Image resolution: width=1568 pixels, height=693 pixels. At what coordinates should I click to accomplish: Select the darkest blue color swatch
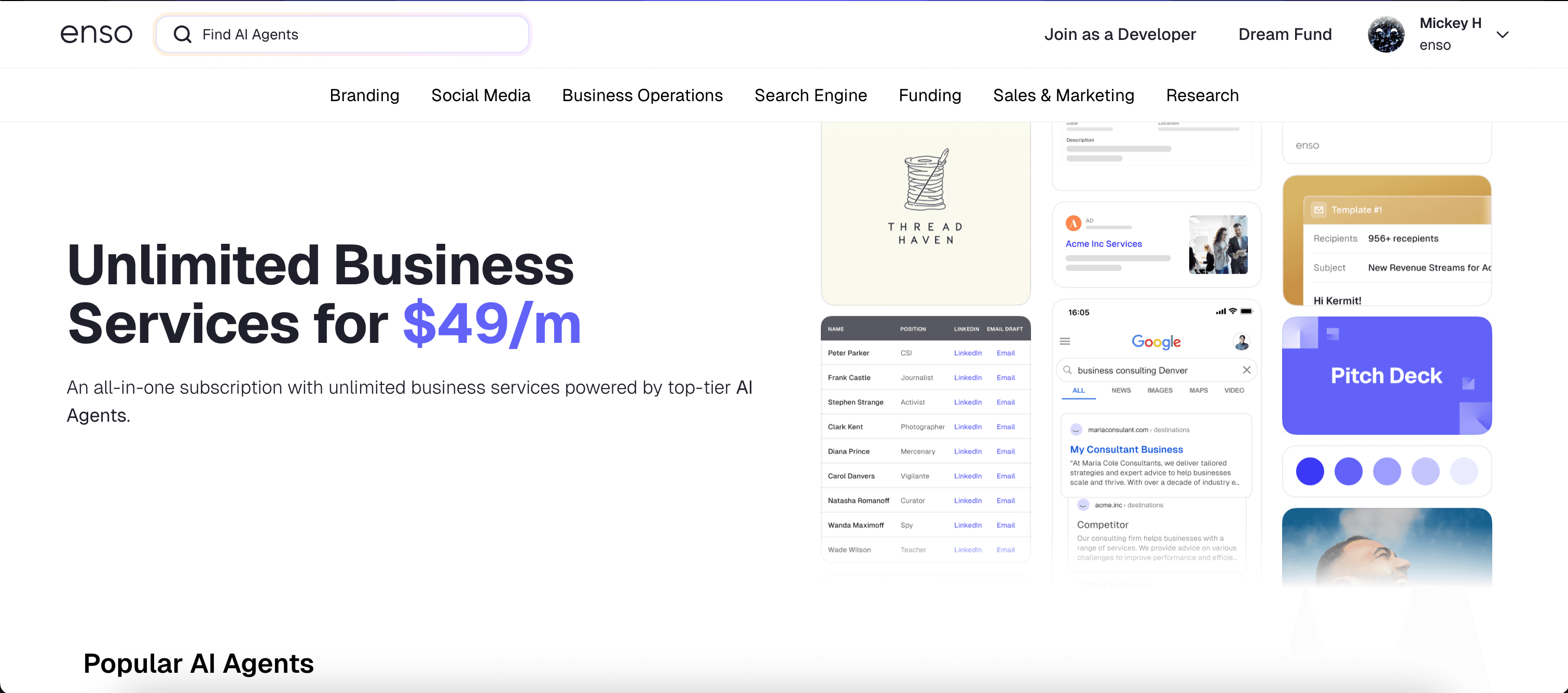pyautogui.click(x=1309, y=472)
